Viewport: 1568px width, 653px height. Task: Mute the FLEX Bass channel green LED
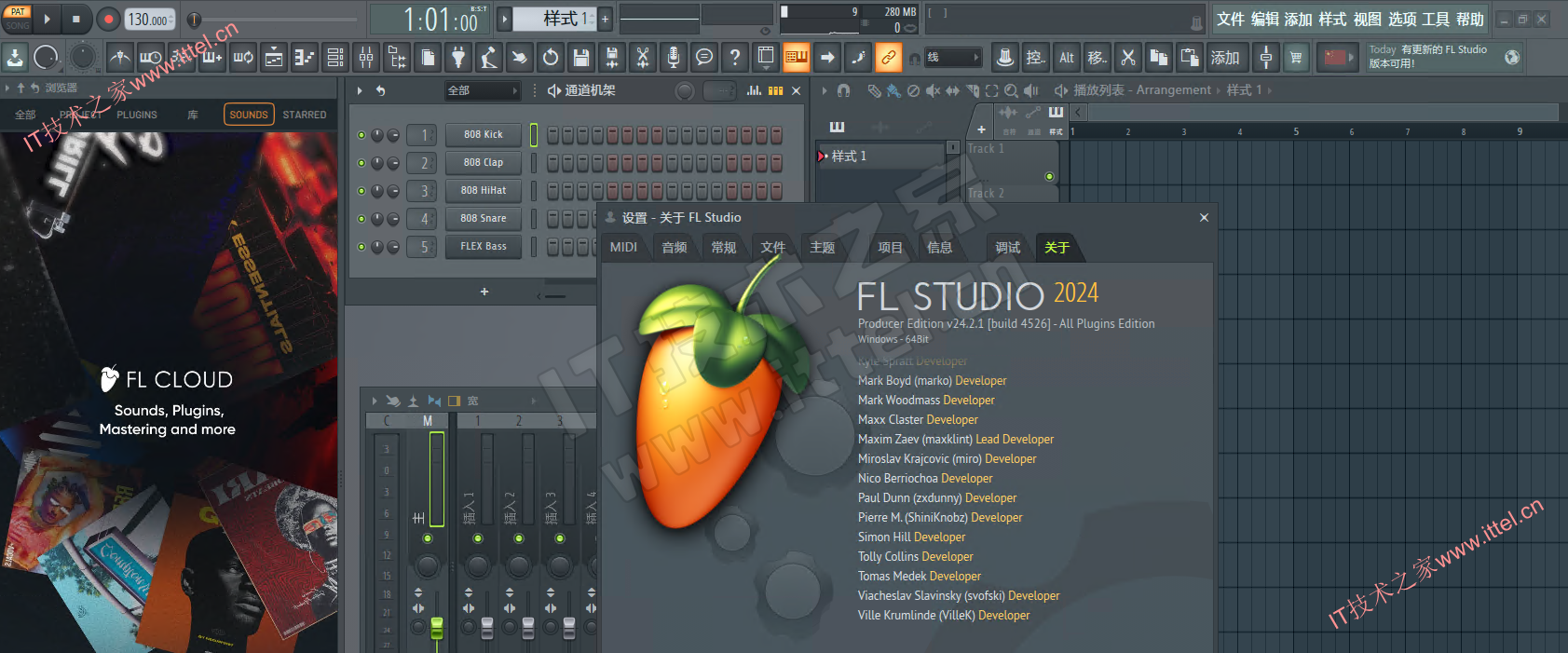[x=361, y=247]
